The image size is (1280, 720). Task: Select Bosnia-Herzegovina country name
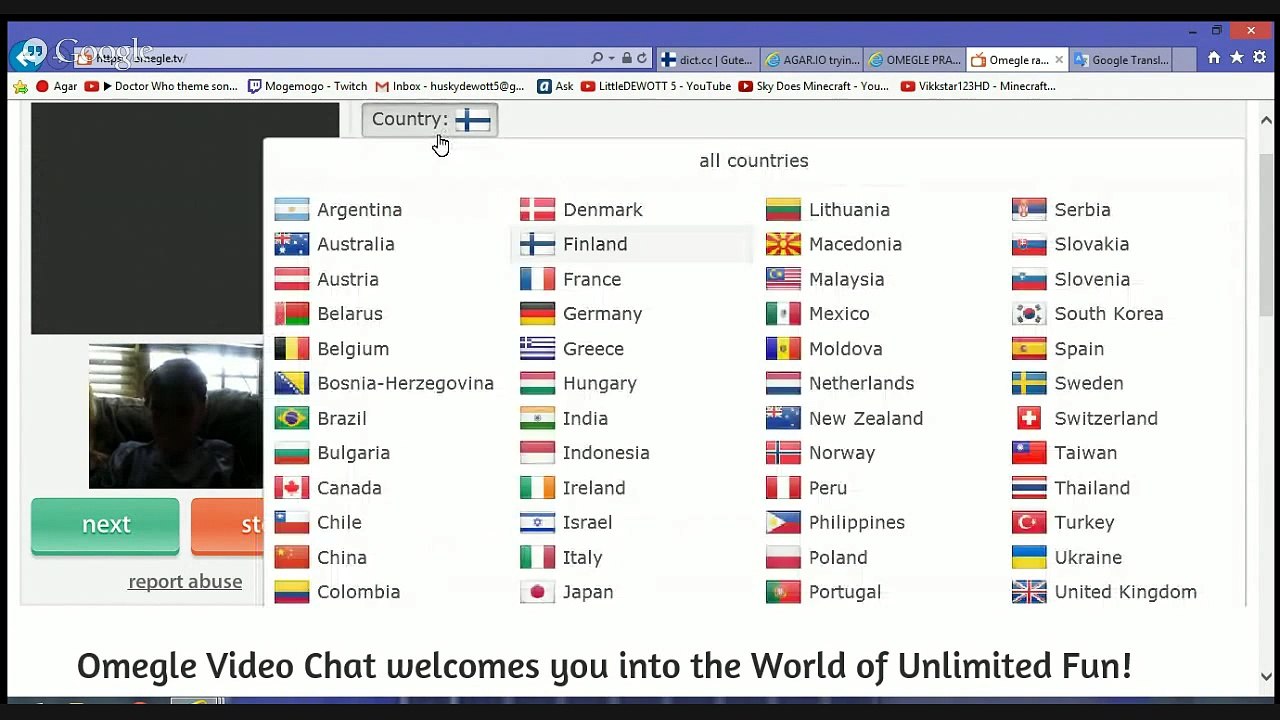405,383
